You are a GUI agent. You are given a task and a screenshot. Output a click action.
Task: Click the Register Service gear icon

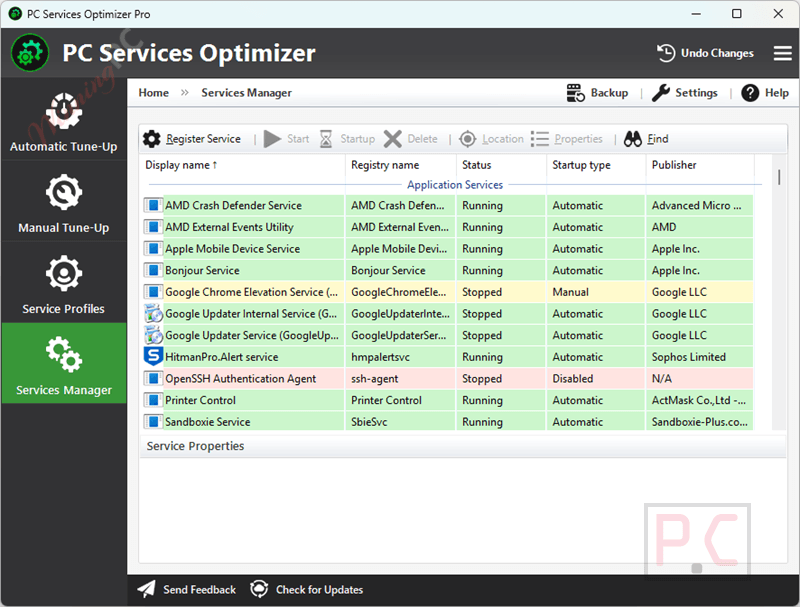pyautogui.click(x=152, y=139)
